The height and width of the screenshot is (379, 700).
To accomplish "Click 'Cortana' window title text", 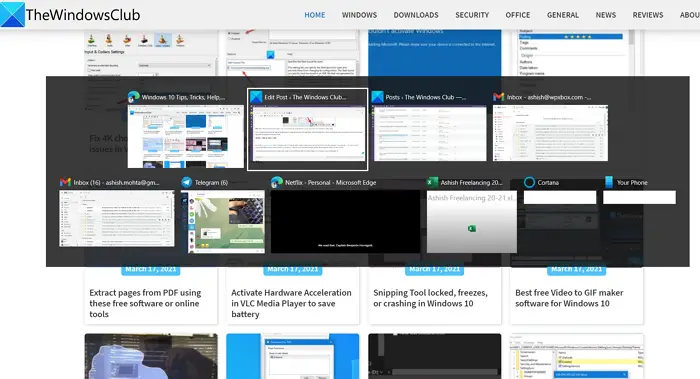I will click(548, 182).
